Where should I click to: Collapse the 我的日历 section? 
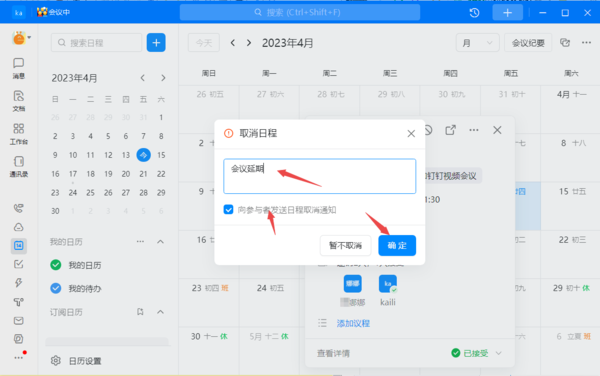pyautogui.click(x=160, y=241)
